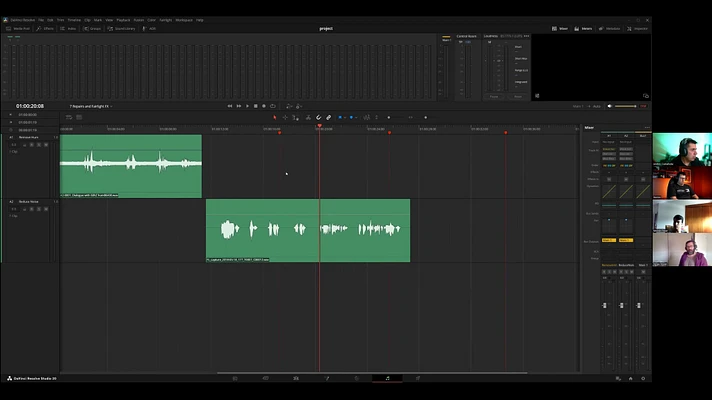Open the Help menu

[x=200, y=20]
